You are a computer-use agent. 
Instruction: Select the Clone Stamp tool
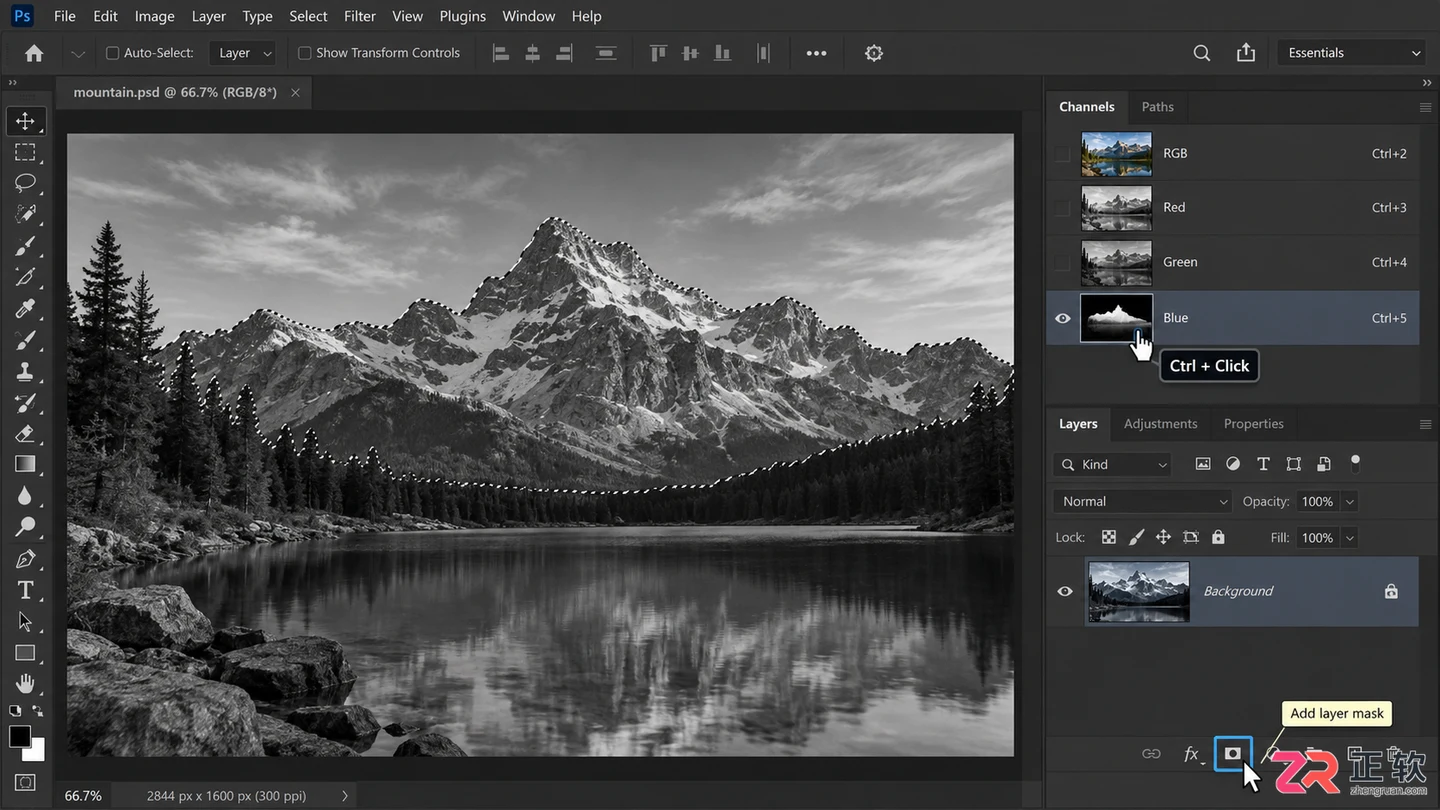click(25, 372)
